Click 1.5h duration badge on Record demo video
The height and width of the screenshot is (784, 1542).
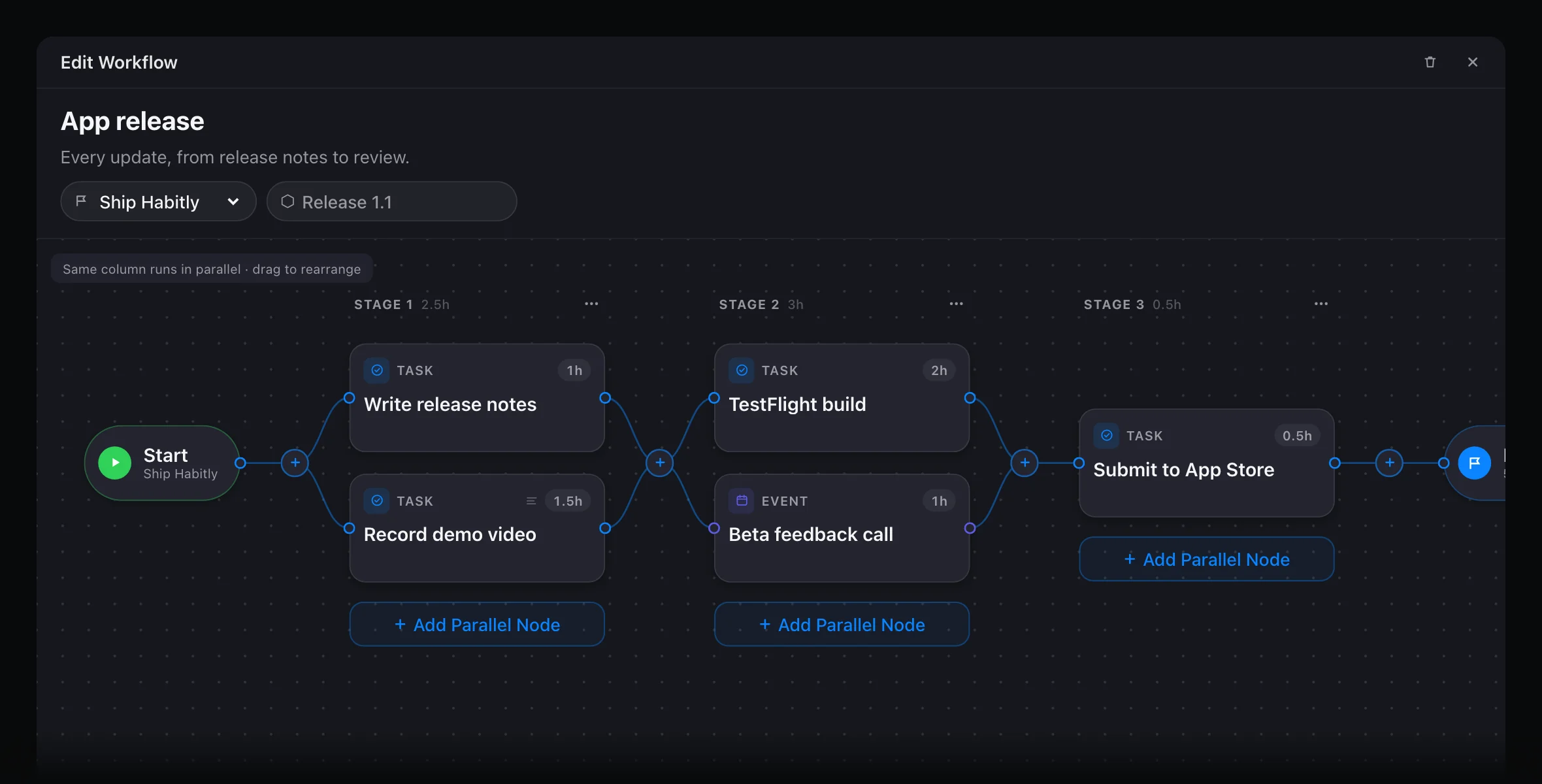tap(568, 501)
